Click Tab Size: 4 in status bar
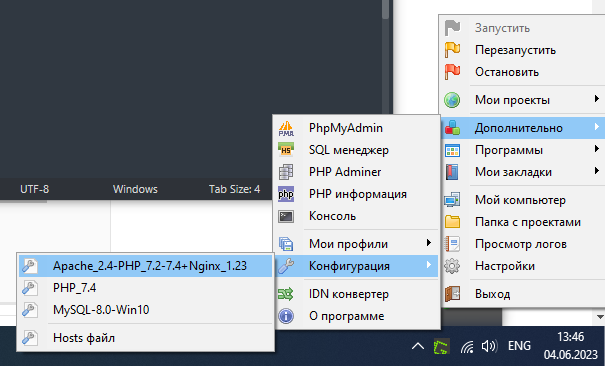 (x=234, y=189)
